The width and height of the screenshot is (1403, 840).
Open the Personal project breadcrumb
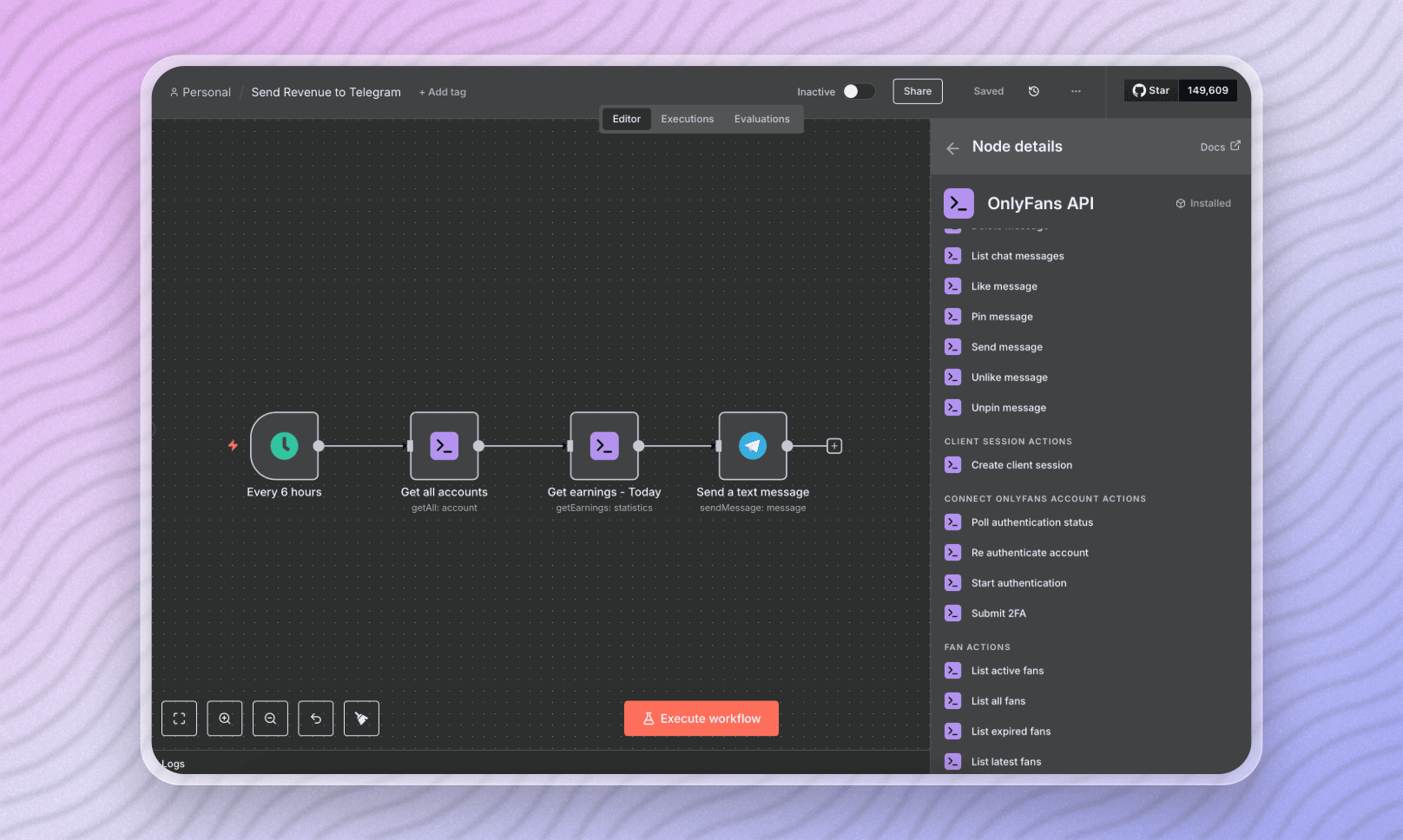pyautogui.click(x=201, y=92)
